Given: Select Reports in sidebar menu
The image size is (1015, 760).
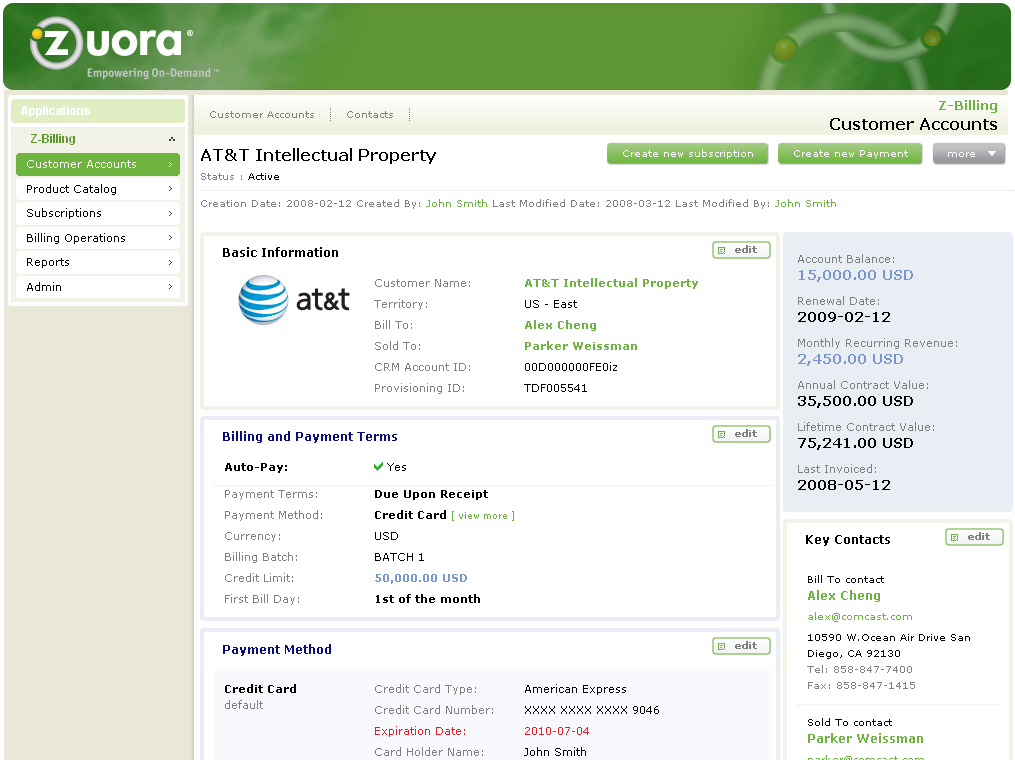Looking at the screenshot, I should pyautogui.click(x=98, y=262).
